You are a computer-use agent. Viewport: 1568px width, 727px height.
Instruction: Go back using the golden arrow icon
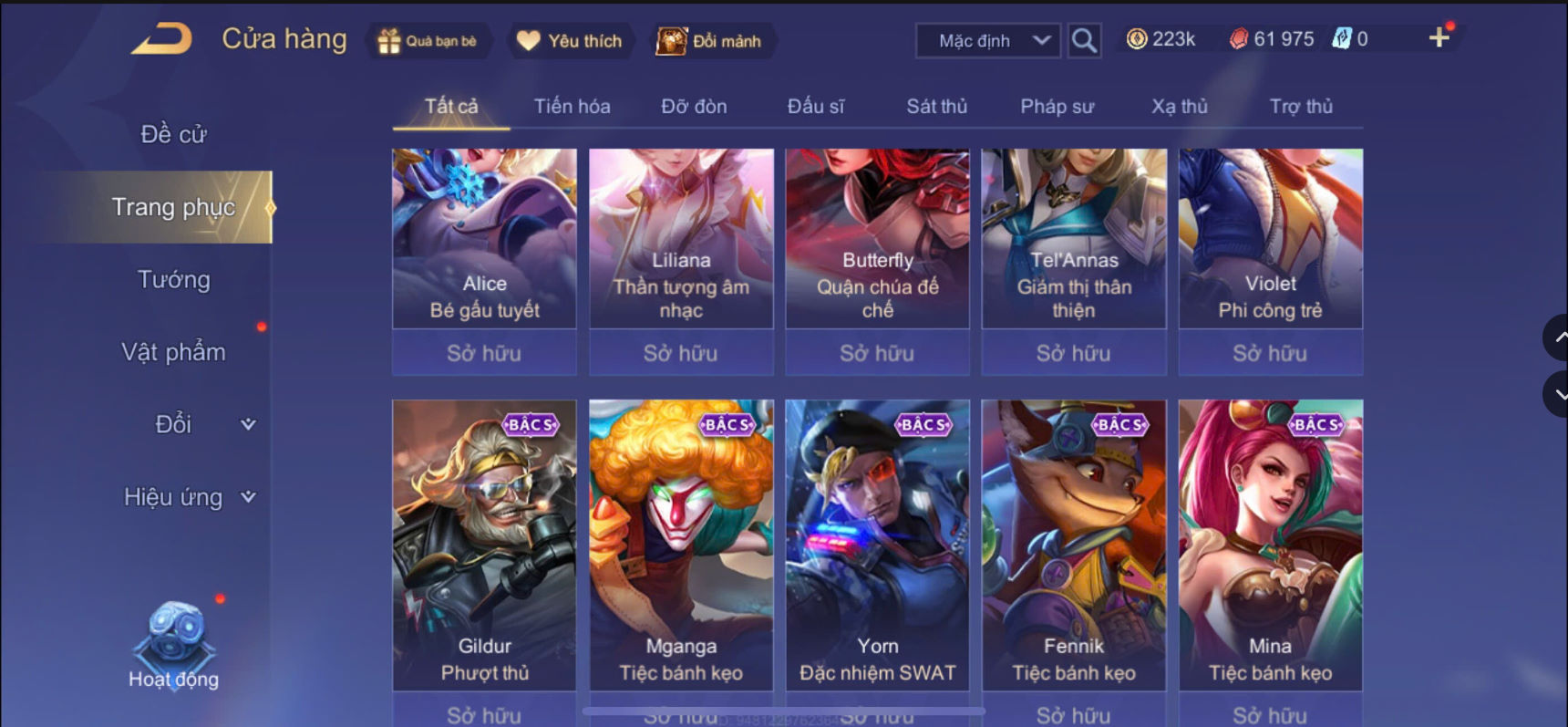click(162, 39)
